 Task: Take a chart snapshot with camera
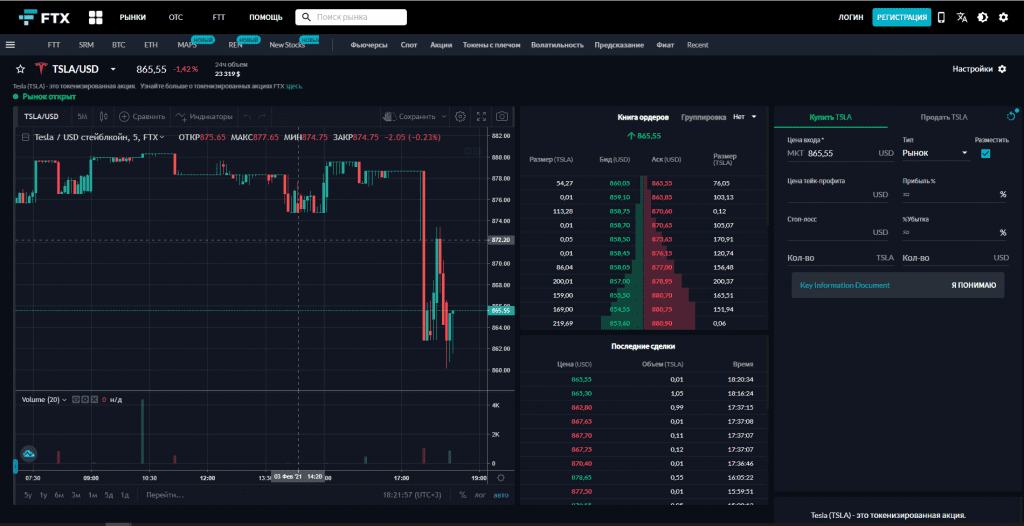502,116
